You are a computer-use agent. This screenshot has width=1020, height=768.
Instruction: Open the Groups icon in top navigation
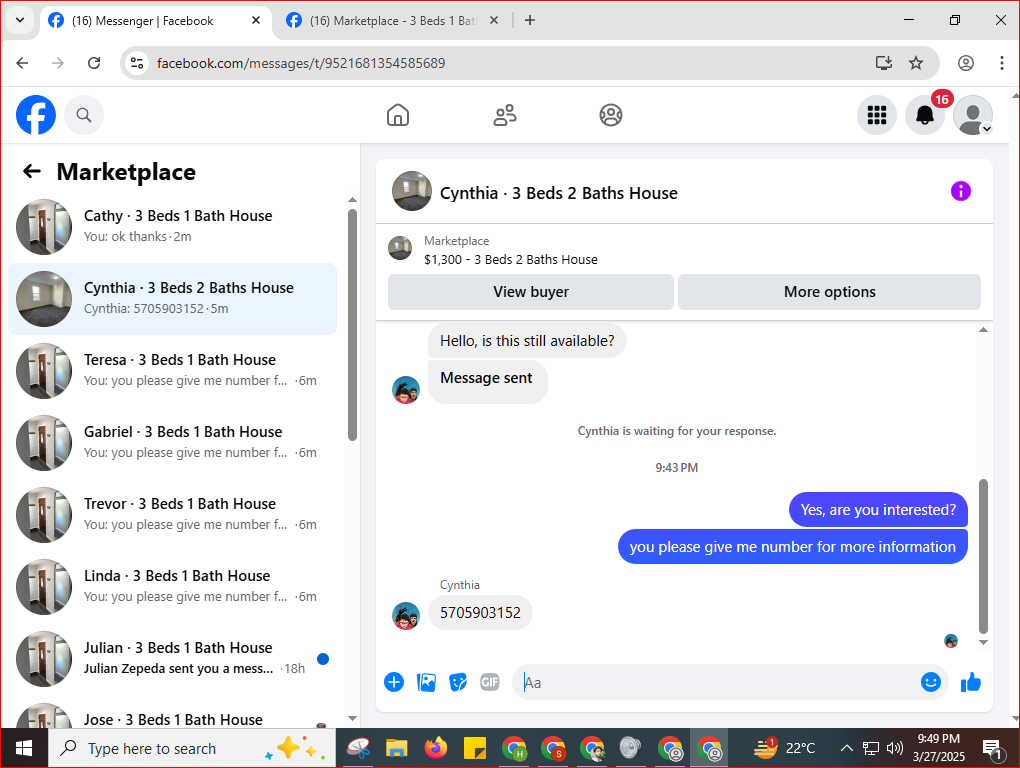pyautogui.click(x=610, y=115)
